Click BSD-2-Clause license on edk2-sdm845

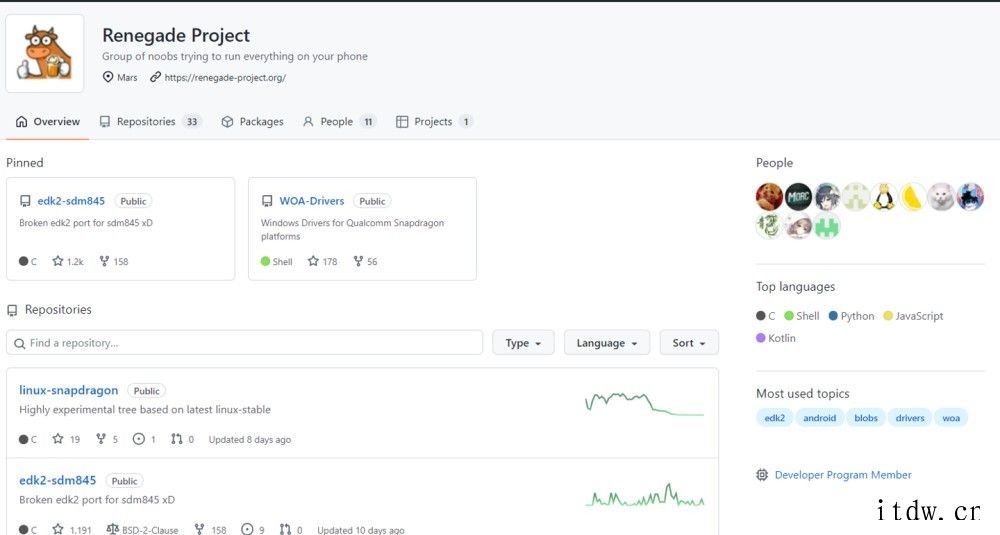coord(142,530)
